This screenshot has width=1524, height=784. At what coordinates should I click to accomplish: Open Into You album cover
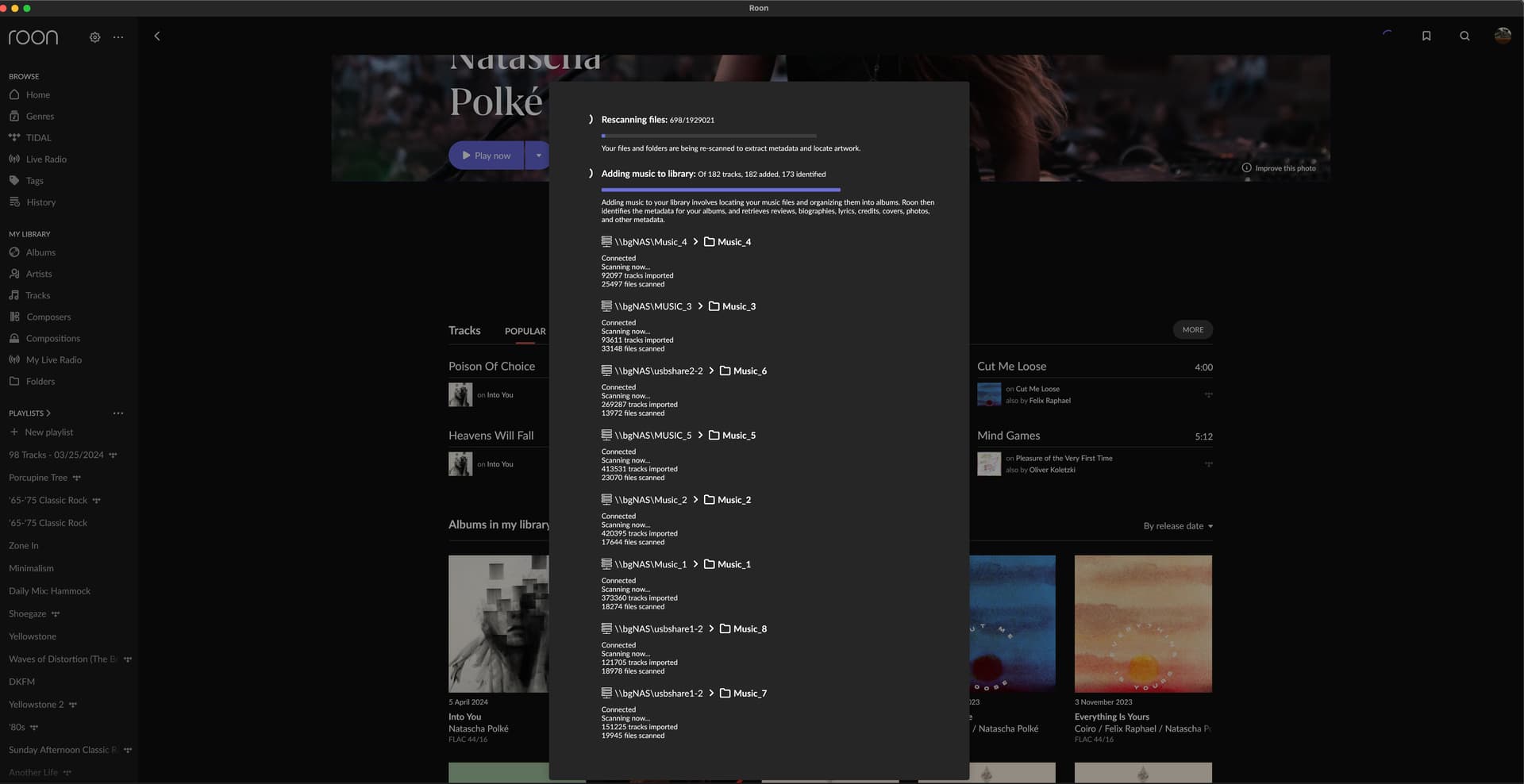[498, 624]
